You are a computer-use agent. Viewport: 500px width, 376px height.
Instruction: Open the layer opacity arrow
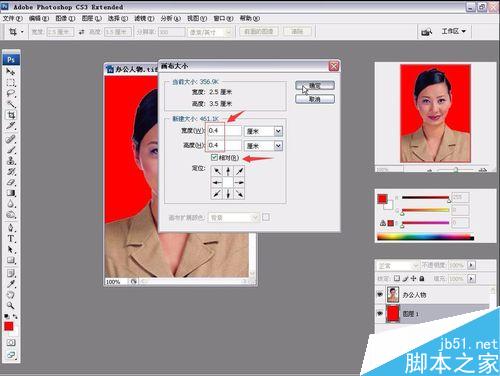[471, 265]
